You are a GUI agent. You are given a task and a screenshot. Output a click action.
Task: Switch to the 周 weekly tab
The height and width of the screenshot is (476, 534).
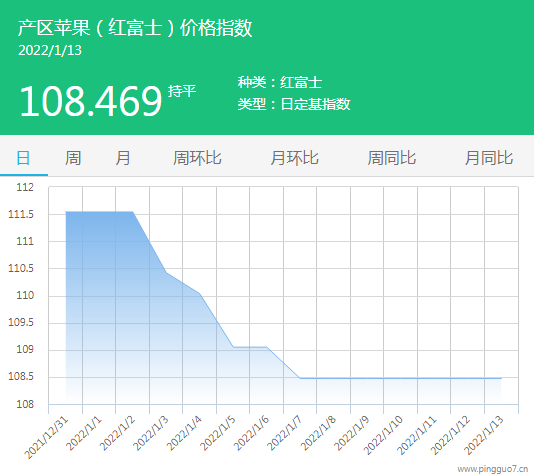(x=73, y=158)
